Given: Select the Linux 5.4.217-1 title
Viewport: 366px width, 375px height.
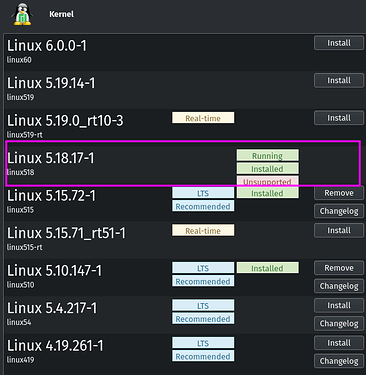Looking at the screenshot, I should coord(52,308).
